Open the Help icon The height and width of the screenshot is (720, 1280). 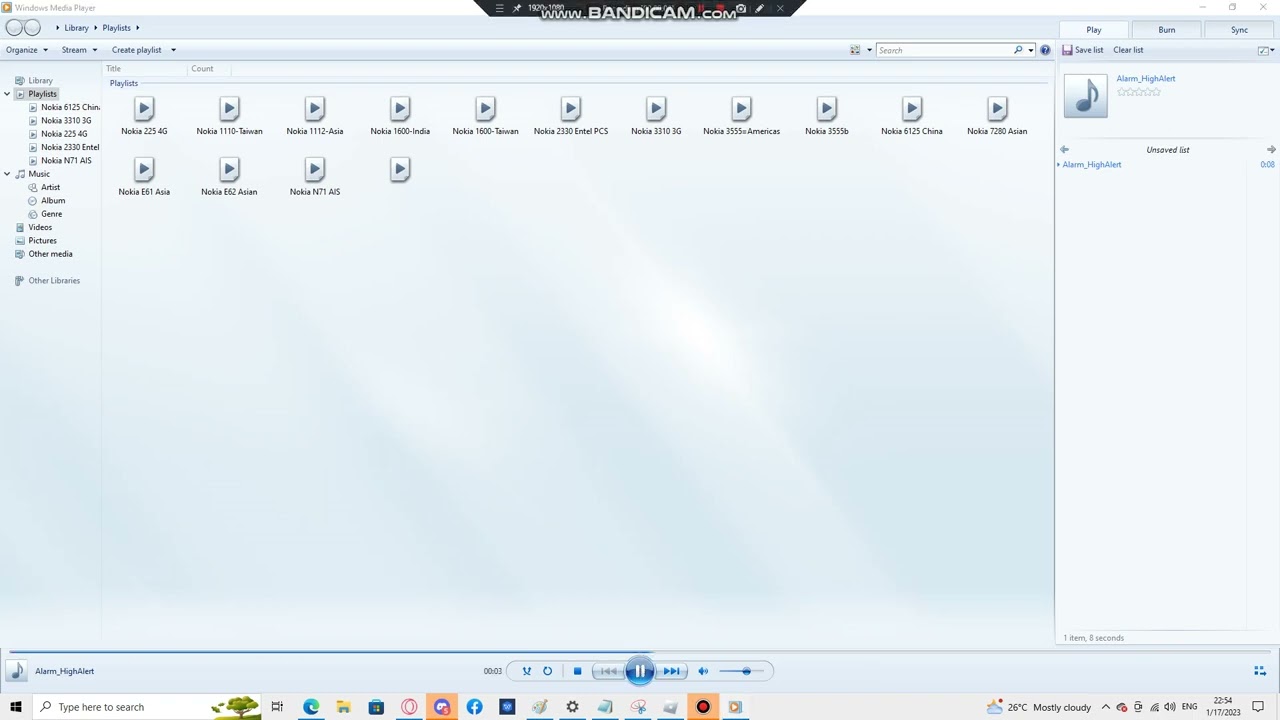[x=1045, y=50]
